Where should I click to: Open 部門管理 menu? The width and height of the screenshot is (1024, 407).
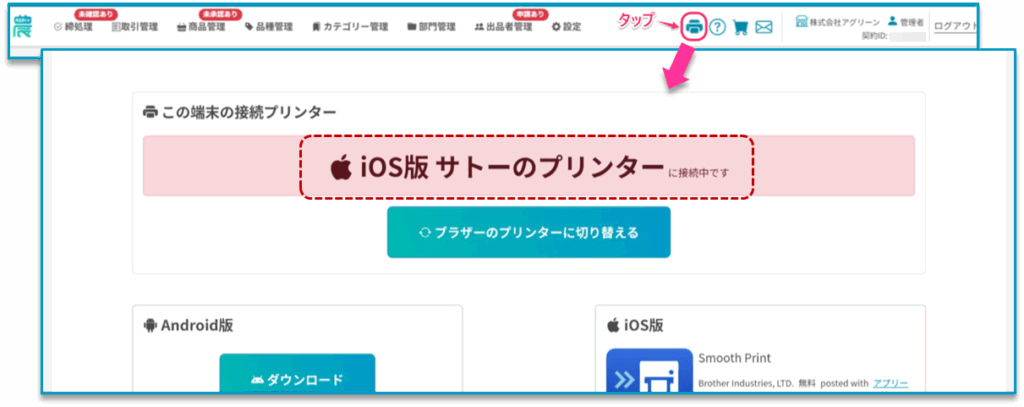coord(431,27)
